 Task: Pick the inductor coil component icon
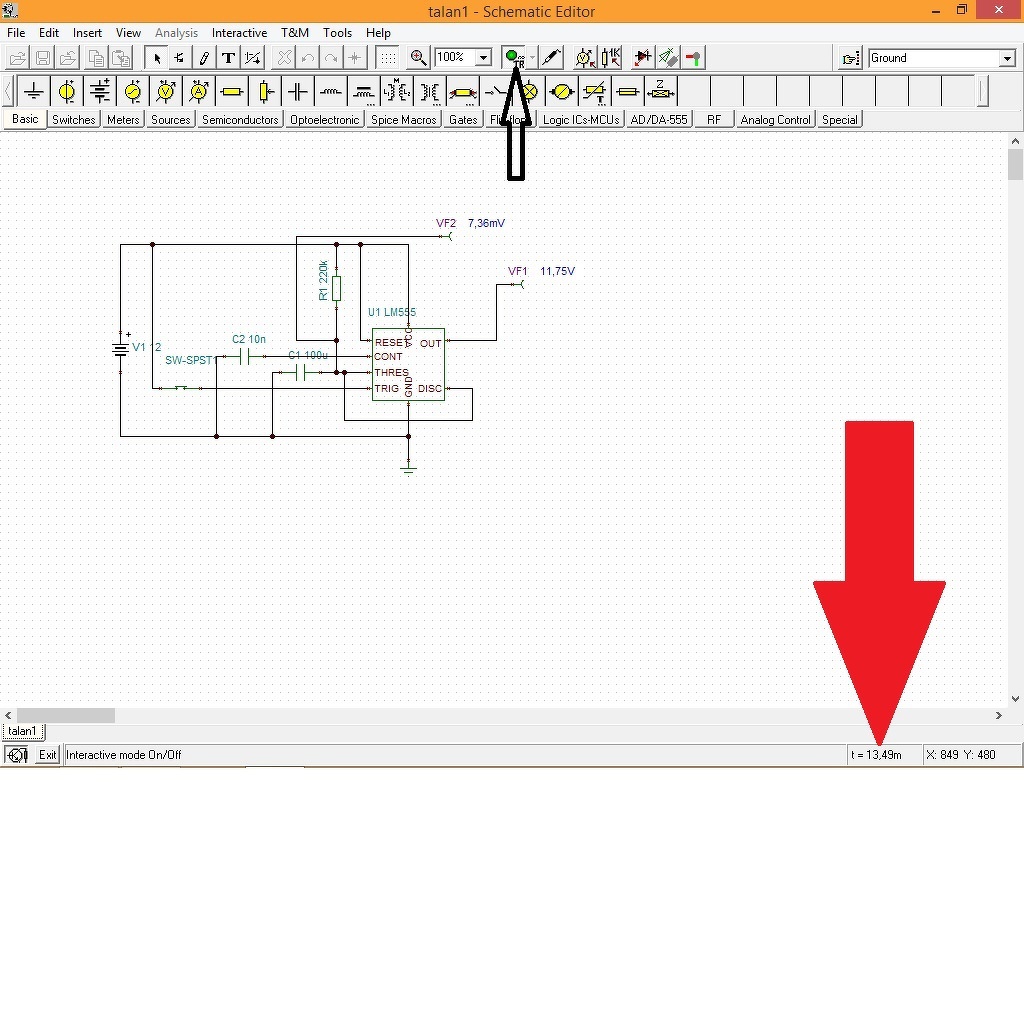pyautogui.click(x=331, y=91)
